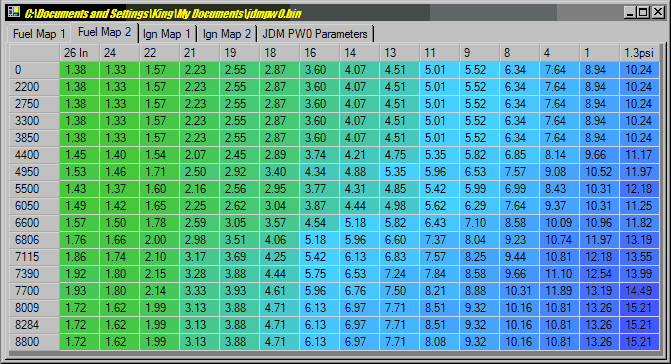The width and height of the screenshot is (671, 364).
Task: Click the cell containing 13.55
Action: point(639,257)
